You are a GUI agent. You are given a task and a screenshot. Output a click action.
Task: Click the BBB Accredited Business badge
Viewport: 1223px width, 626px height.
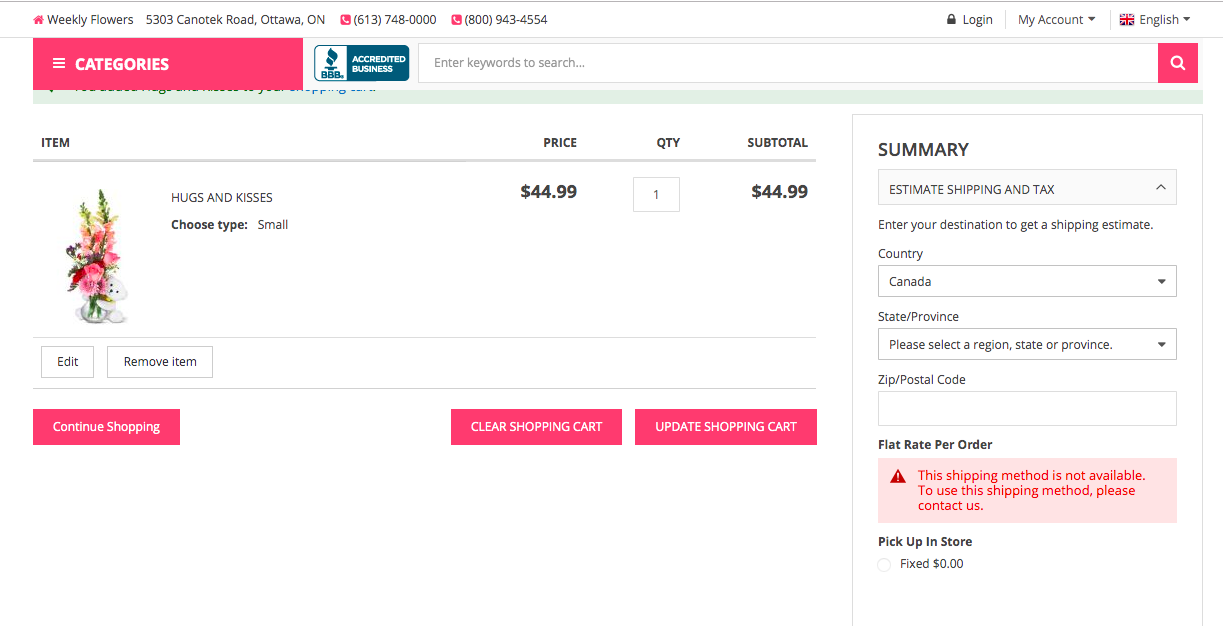360,62
